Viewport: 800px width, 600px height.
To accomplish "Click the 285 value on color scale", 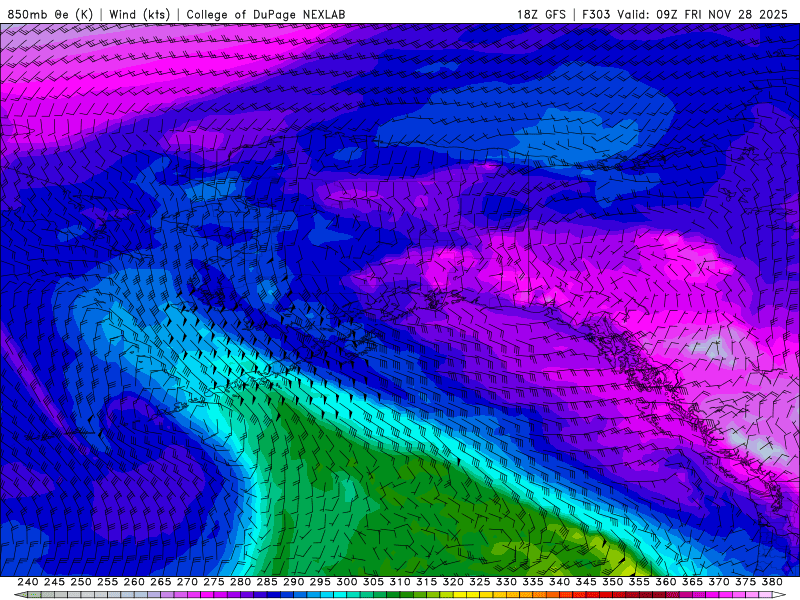I will click(x=267, y=582).
